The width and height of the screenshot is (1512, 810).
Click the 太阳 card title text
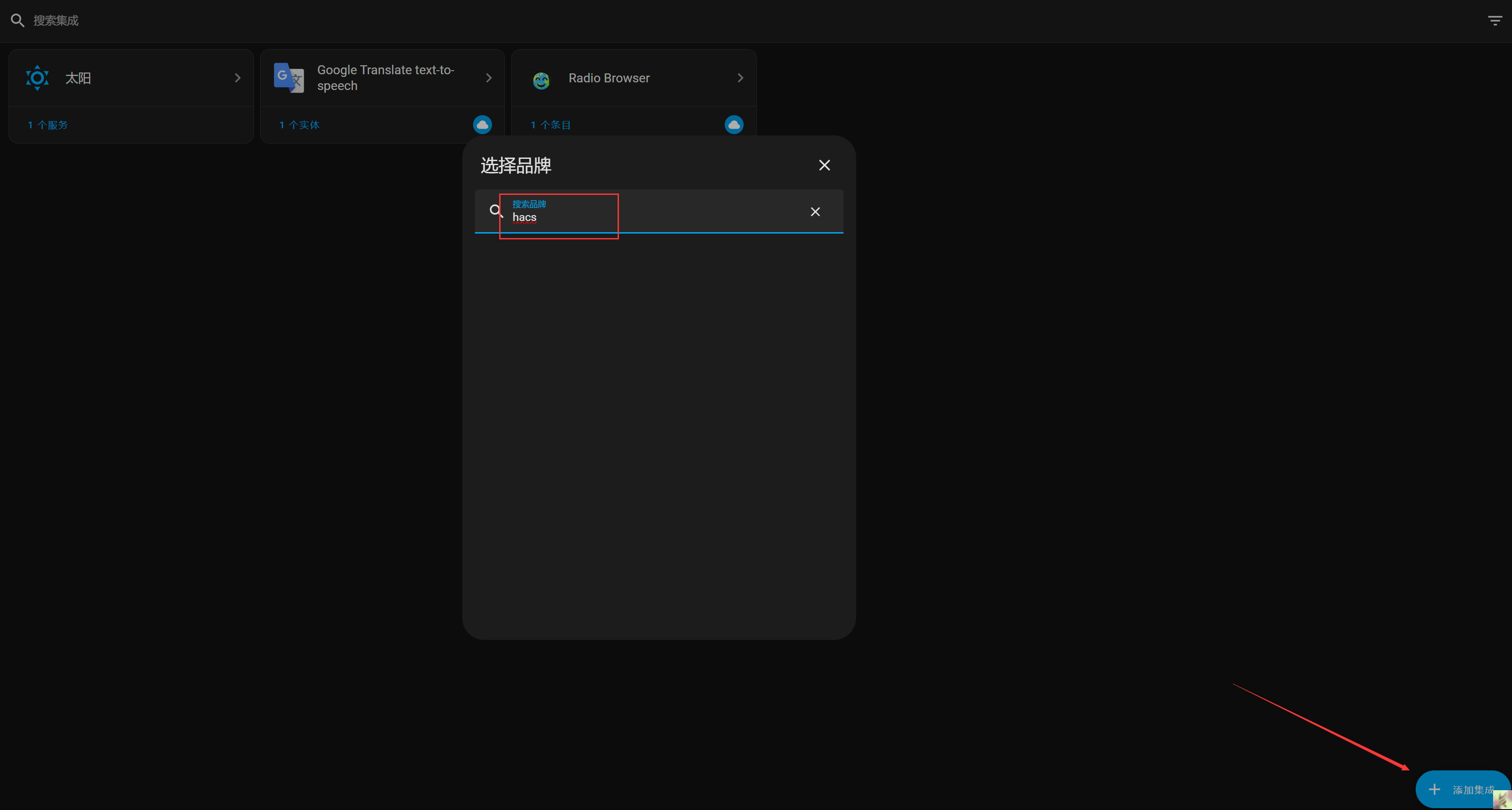[x=78, y=78]
